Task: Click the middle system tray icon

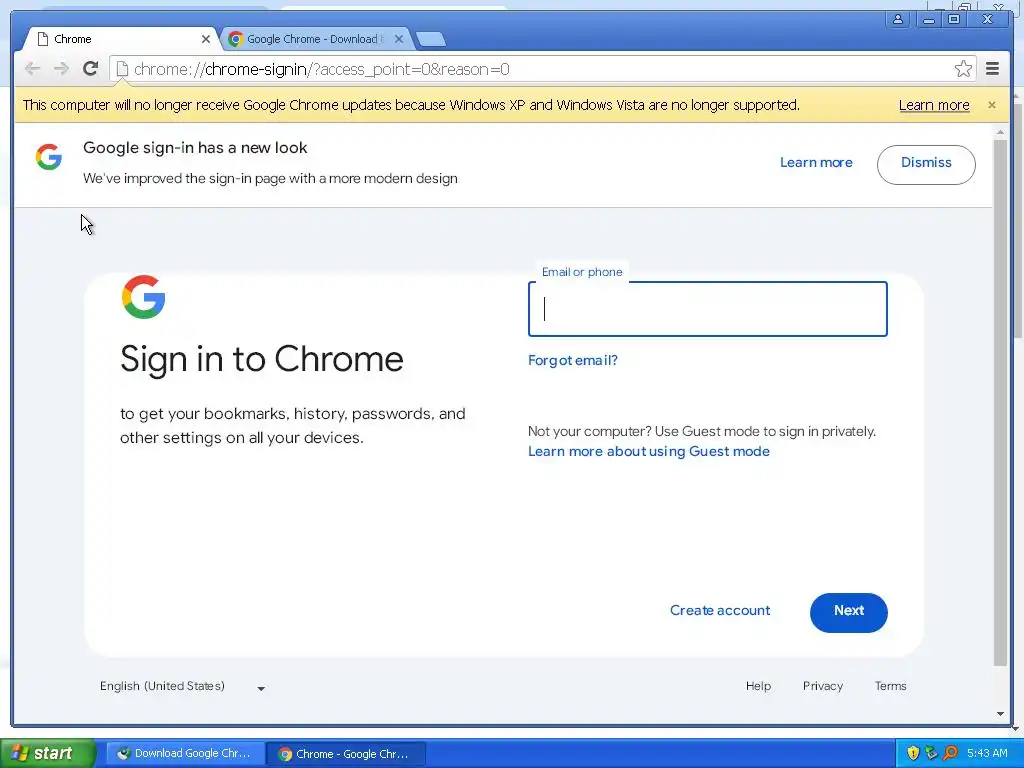Action: (931, 753)
